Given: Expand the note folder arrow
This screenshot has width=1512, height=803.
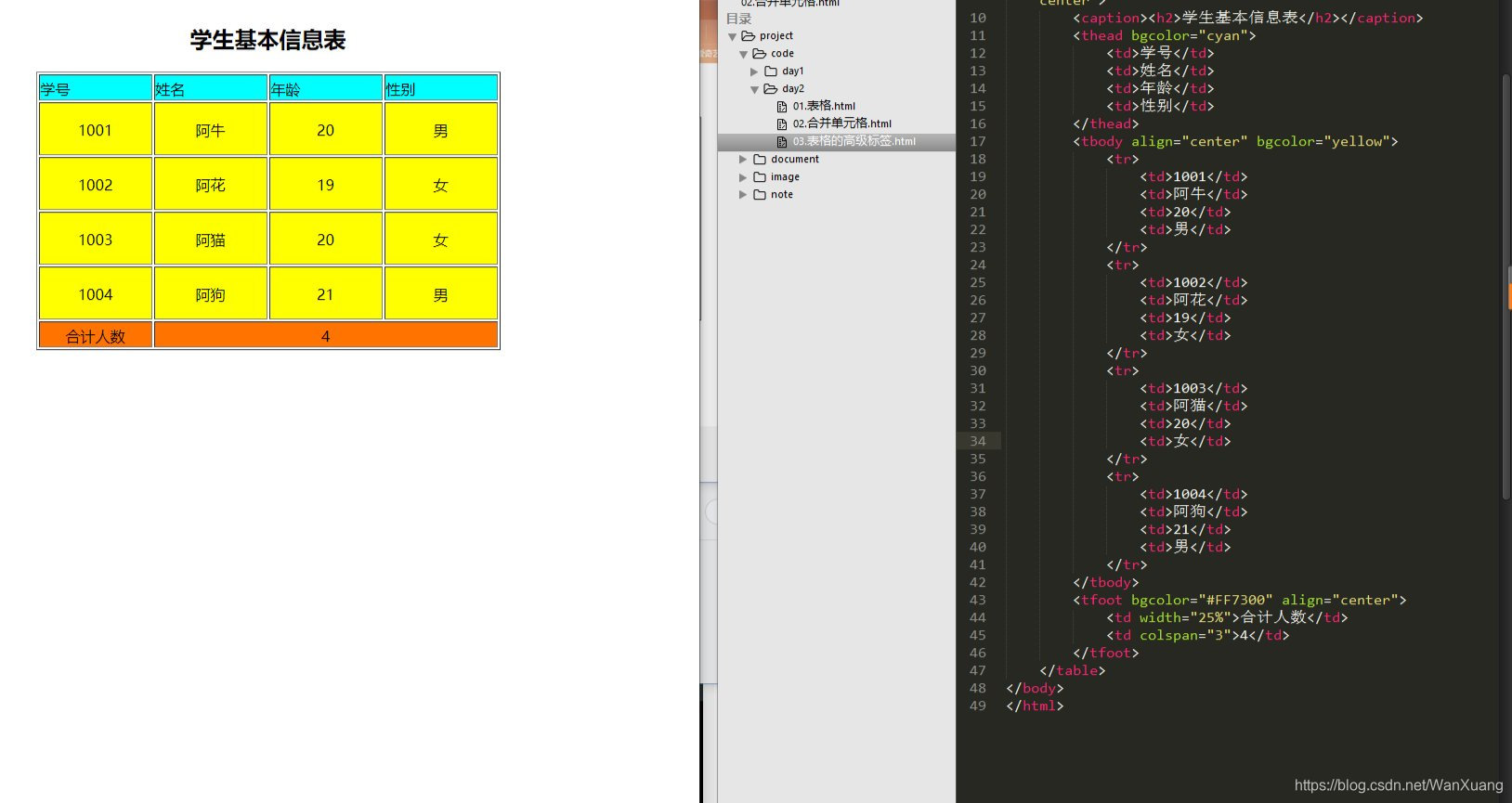Looking at the screenshot, I should 743,195.
